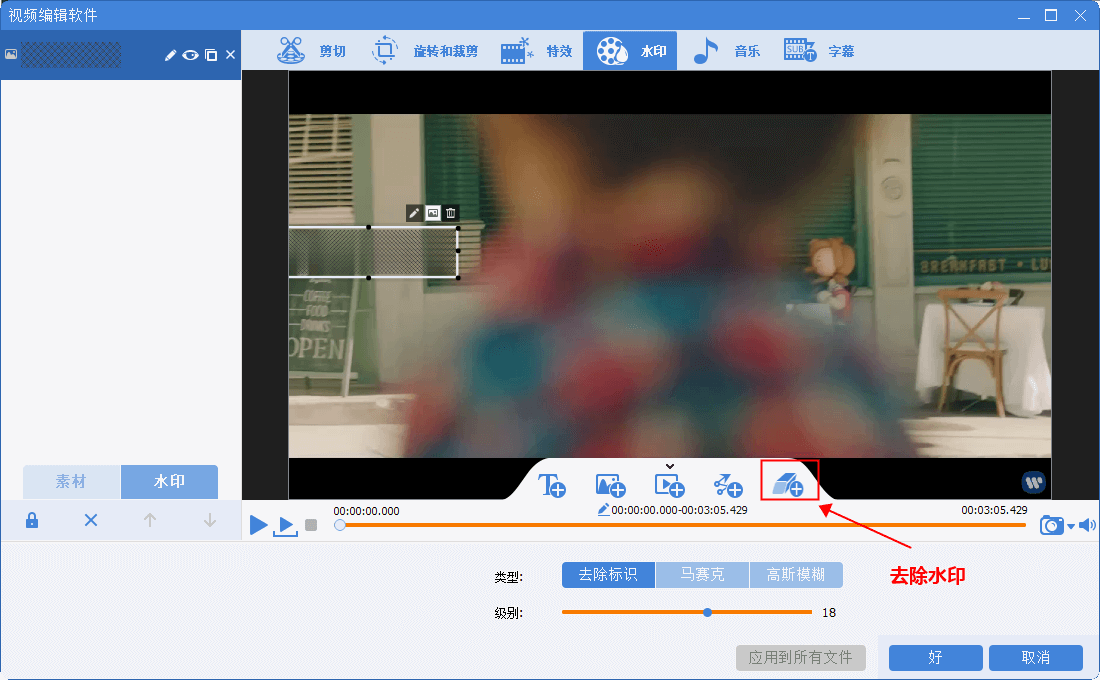The width and height of the screenshot is (1100, 680).
Task: Open the 剪切 (cut) tab
Action: tap(311, 51)
